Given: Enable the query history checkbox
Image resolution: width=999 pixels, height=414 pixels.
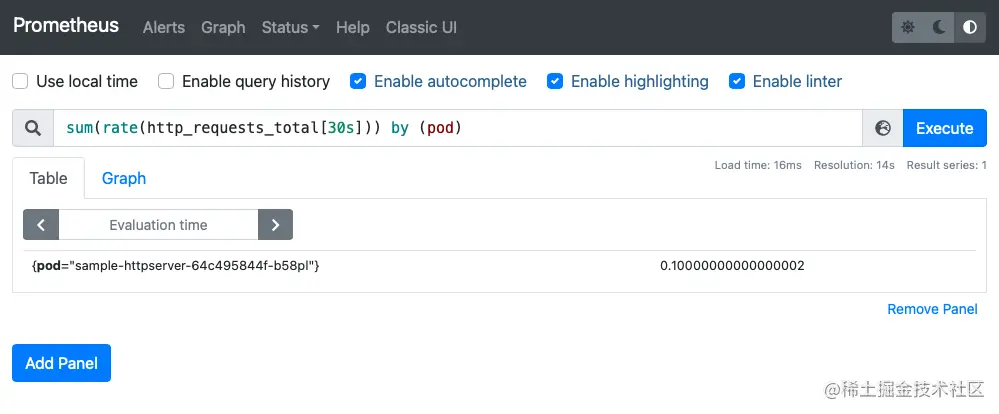Looking at the screenshot, I should 166,81.
